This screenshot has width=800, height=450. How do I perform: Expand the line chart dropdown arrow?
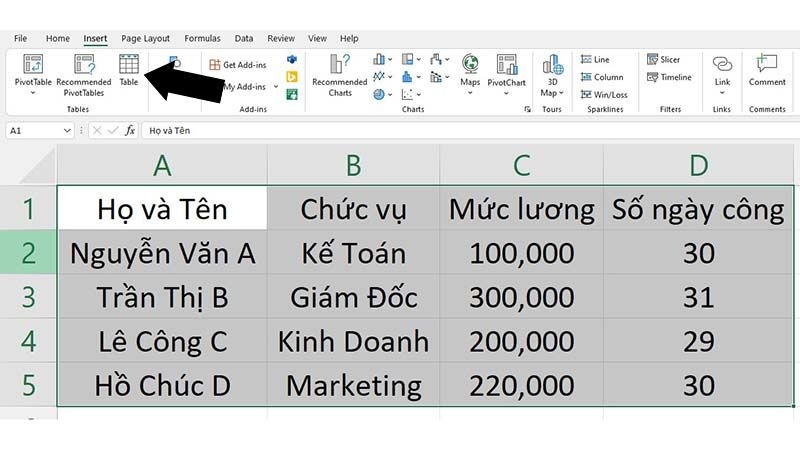(390, 77)
